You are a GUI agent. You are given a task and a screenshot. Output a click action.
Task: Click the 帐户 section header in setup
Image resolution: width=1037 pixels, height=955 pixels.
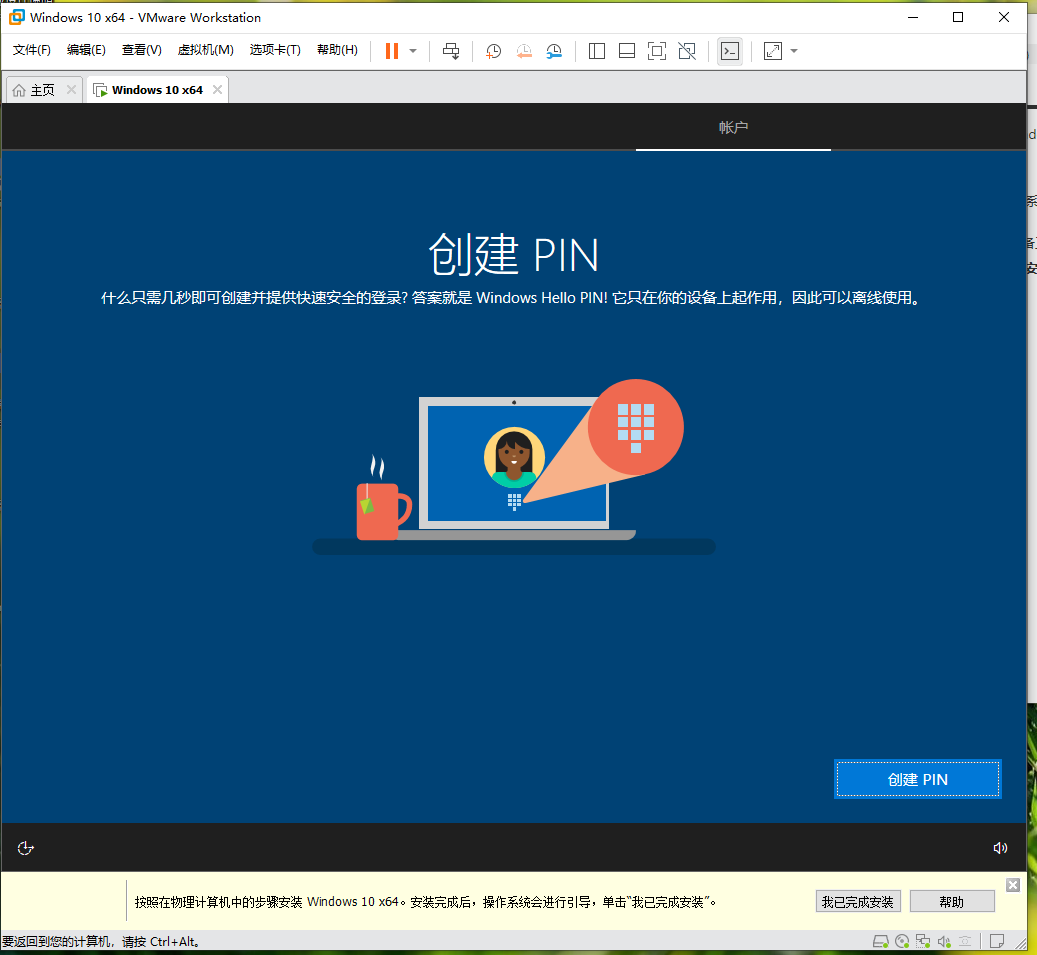click(733, 128)
